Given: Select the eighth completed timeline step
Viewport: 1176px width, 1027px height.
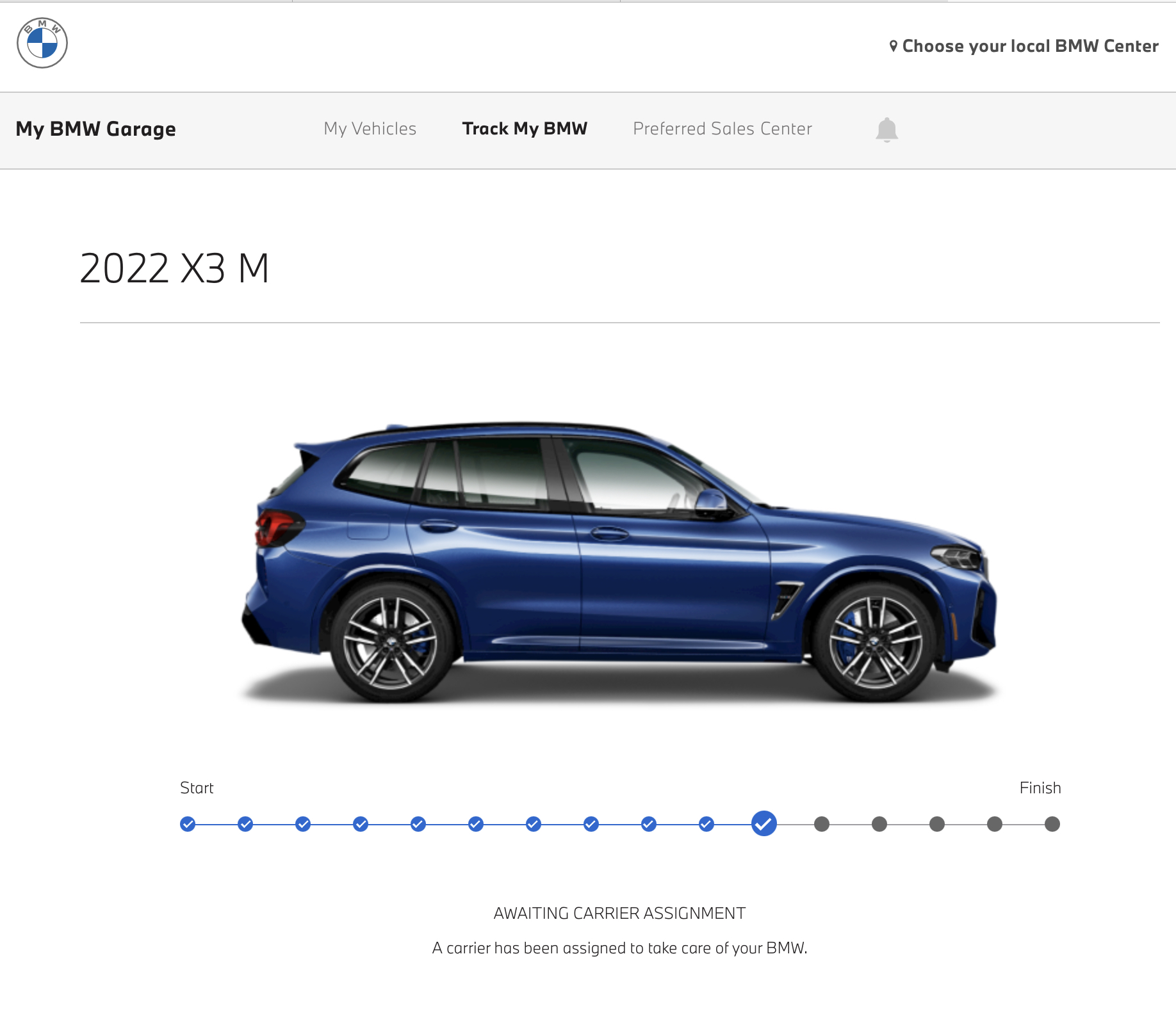Looking at the screenshot, I should point(591,824).
